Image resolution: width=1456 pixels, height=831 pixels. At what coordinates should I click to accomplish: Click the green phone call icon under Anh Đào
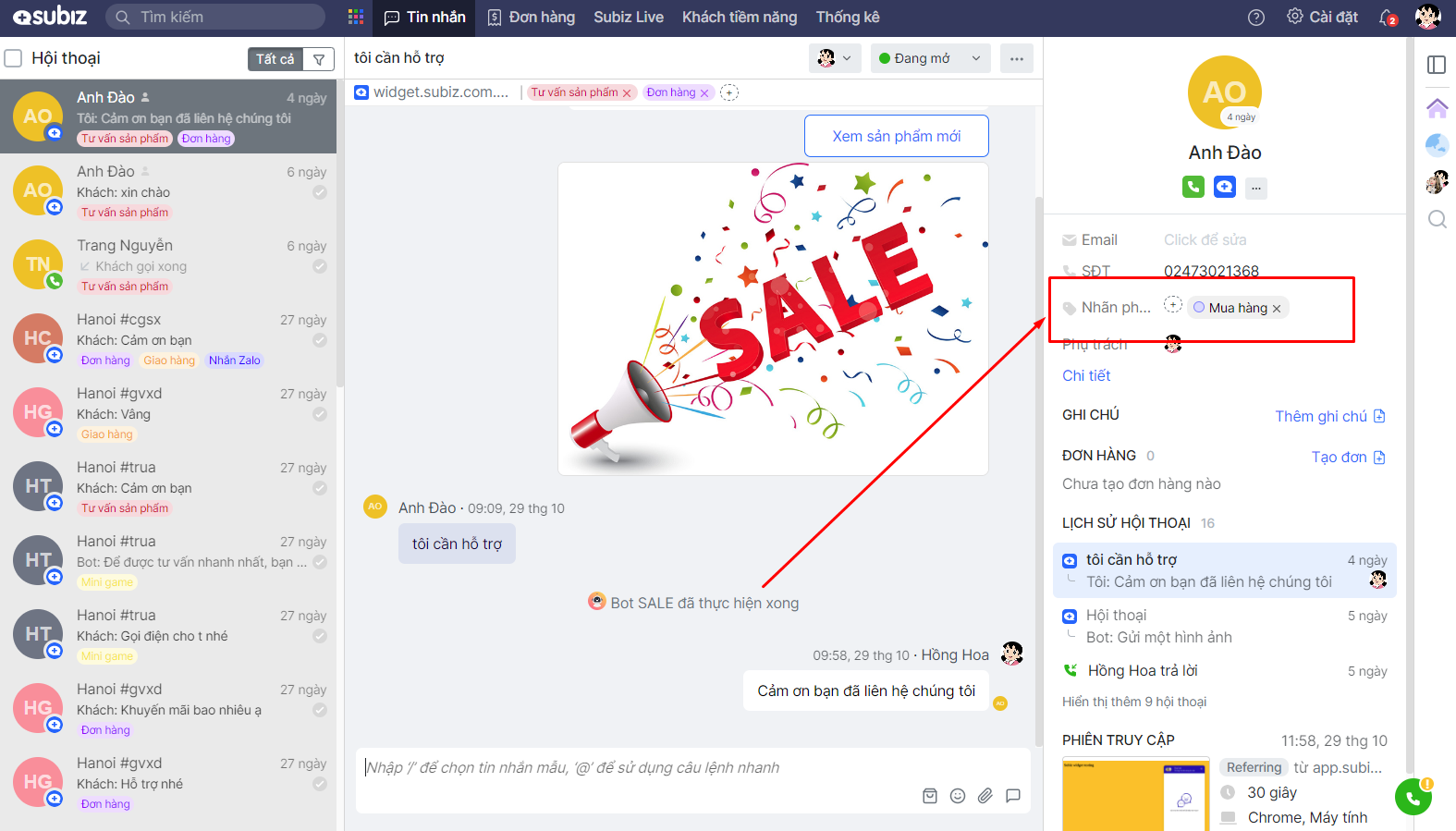tap(1193, 187)
